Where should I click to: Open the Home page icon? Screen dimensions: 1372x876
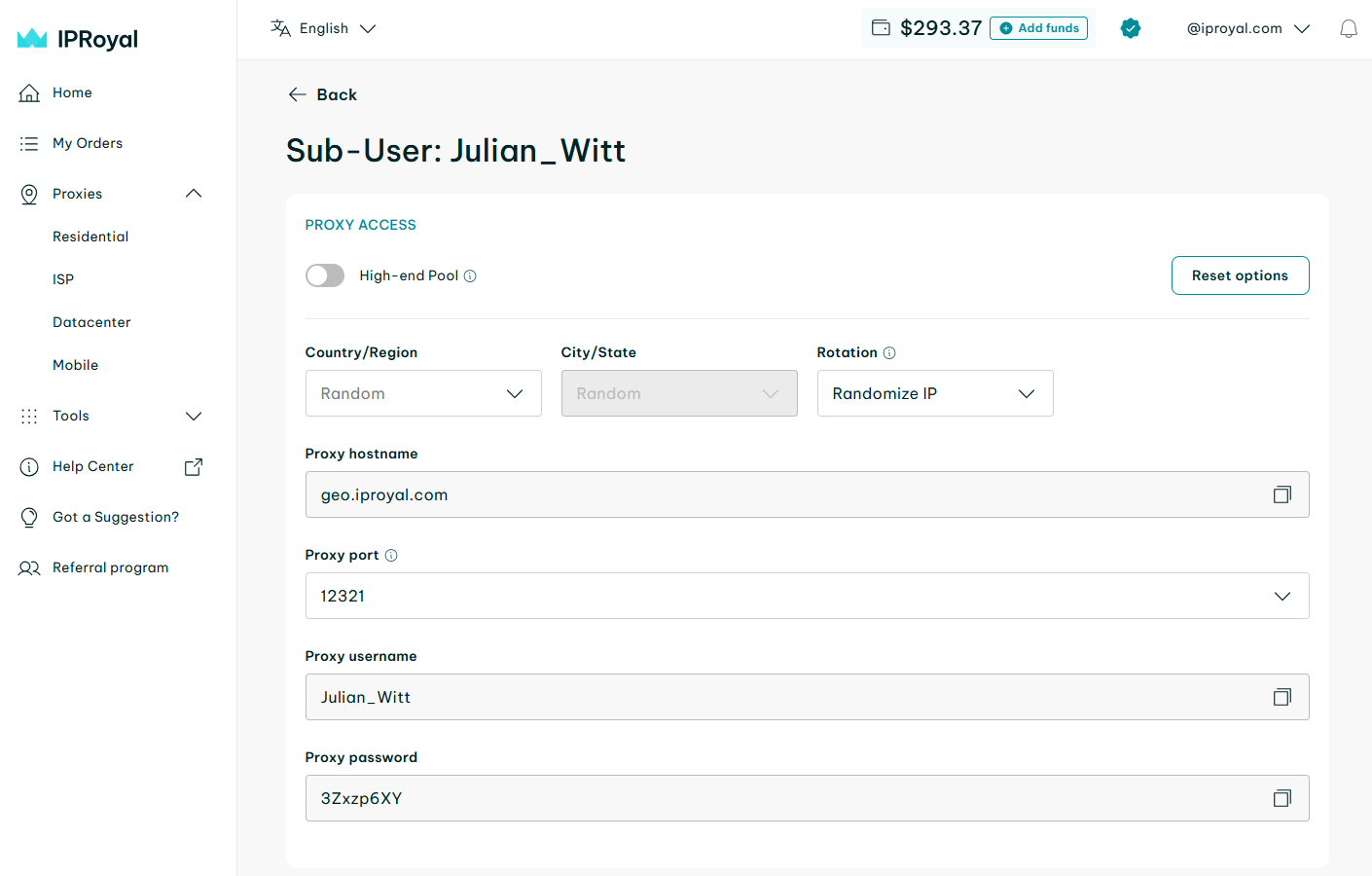pyautogui.click(x=30, y=92)
